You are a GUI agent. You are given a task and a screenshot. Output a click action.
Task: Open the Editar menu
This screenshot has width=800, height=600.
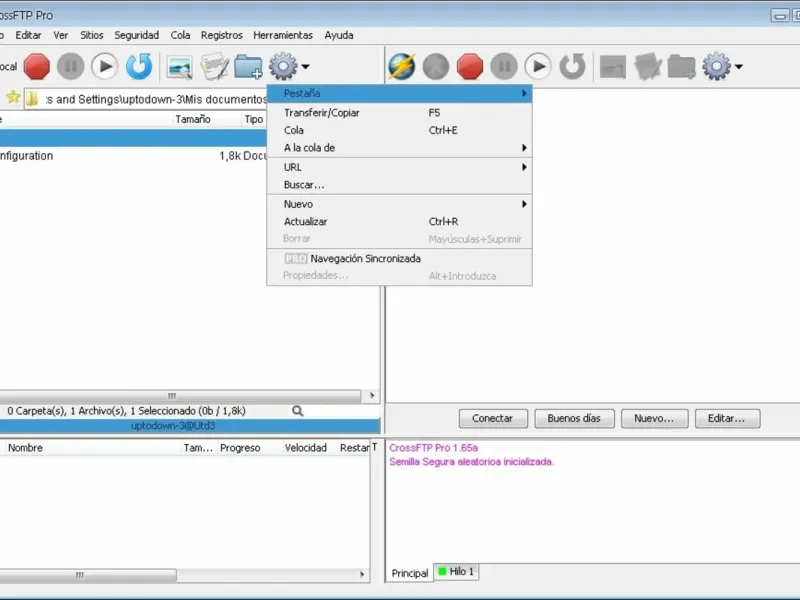pyautogui.click(x=28, y=35)
